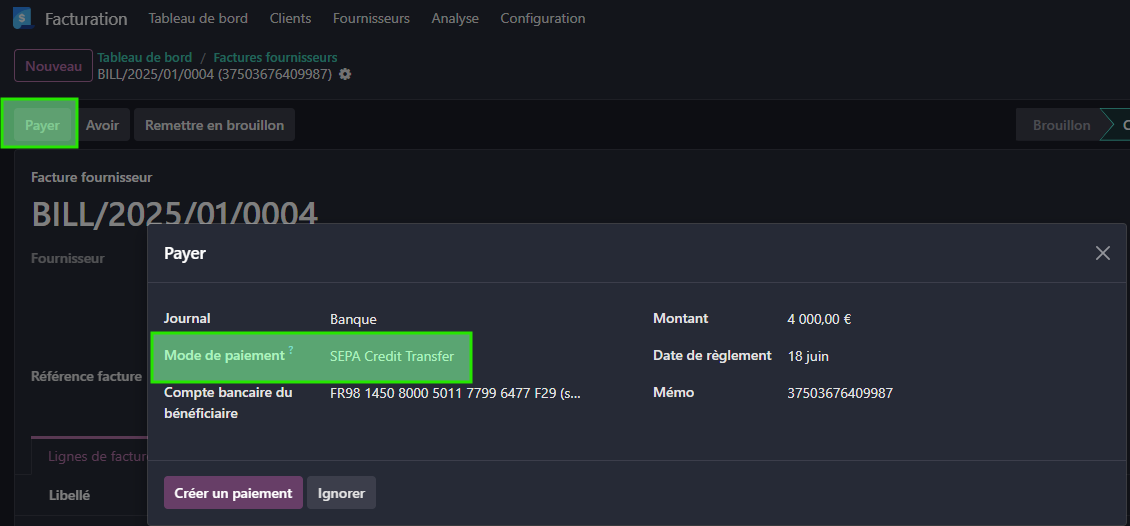This screenshot has width=1130, height=526.
Task: Click the question mark help tooltip icon
Action: (x=291, y=349)
